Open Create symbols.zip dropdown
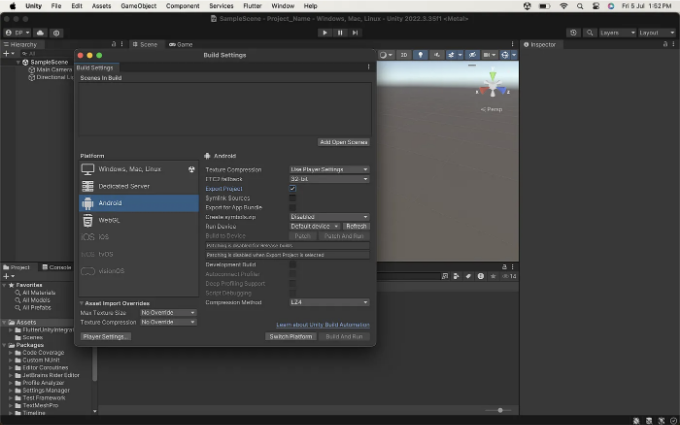This screenshot has height=425, width=680. pyautogui.click(x=329, y=217)
